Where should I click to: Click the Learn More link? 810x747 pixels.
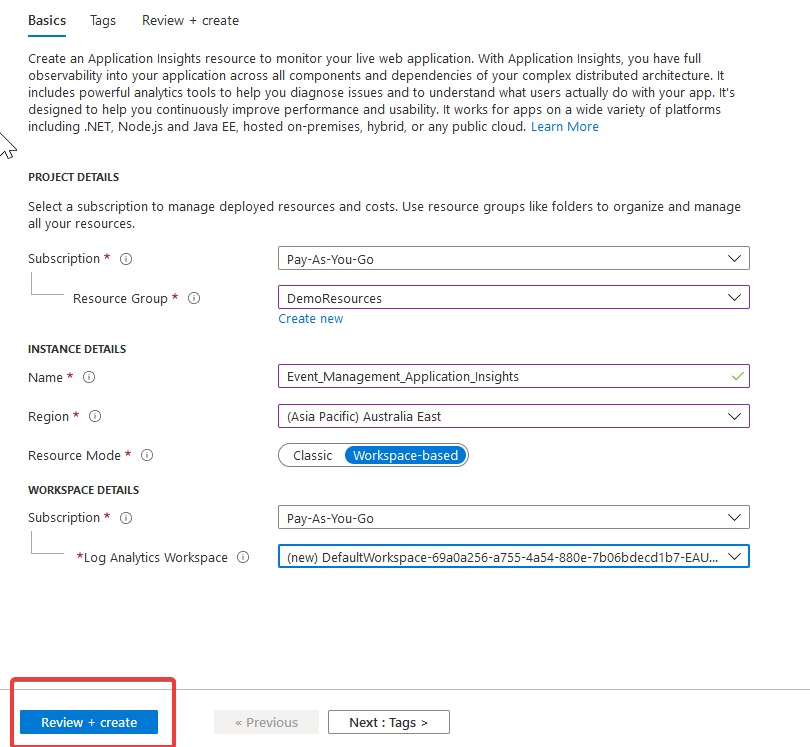tap(565, 126)
